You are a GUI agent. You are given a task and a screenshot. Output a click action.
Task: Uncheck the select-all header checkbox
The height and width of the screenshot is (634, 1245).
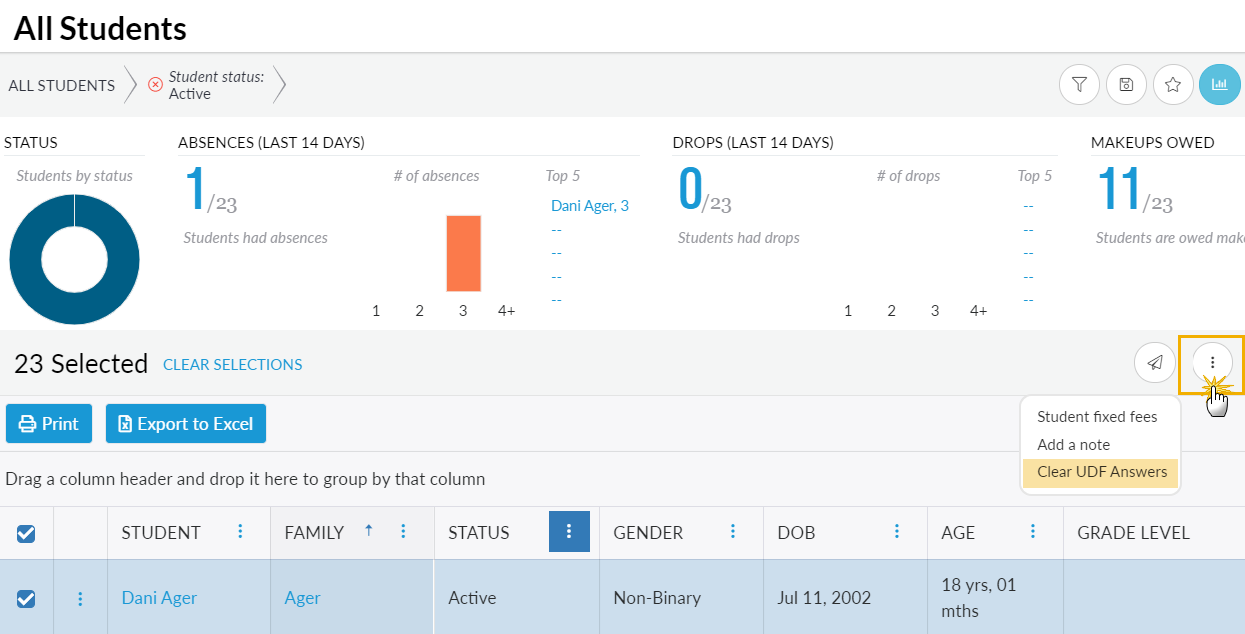click(26, 533)
